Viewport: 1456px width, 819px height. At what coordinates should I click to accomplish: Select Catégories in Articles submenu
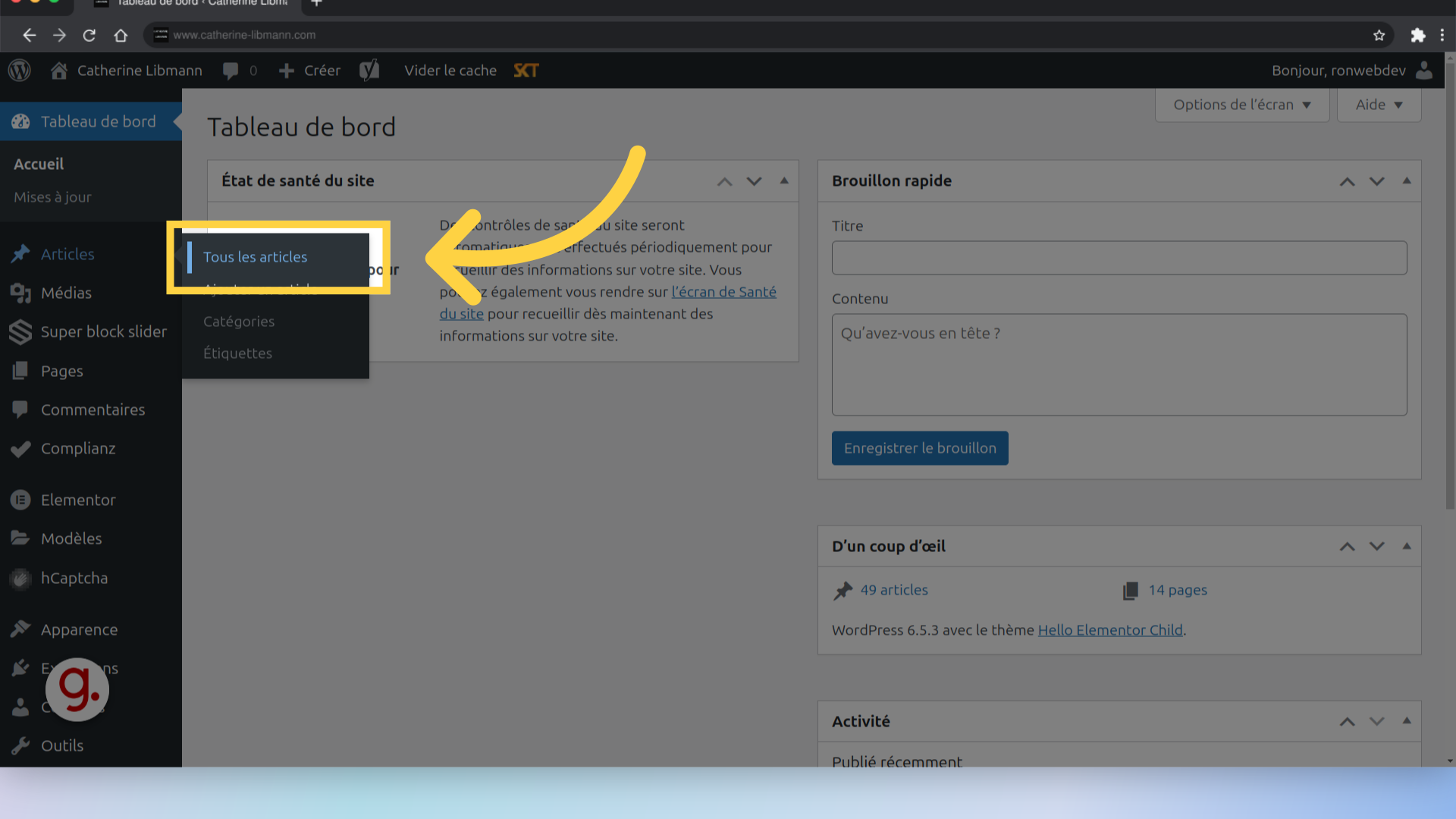[239, 322]
